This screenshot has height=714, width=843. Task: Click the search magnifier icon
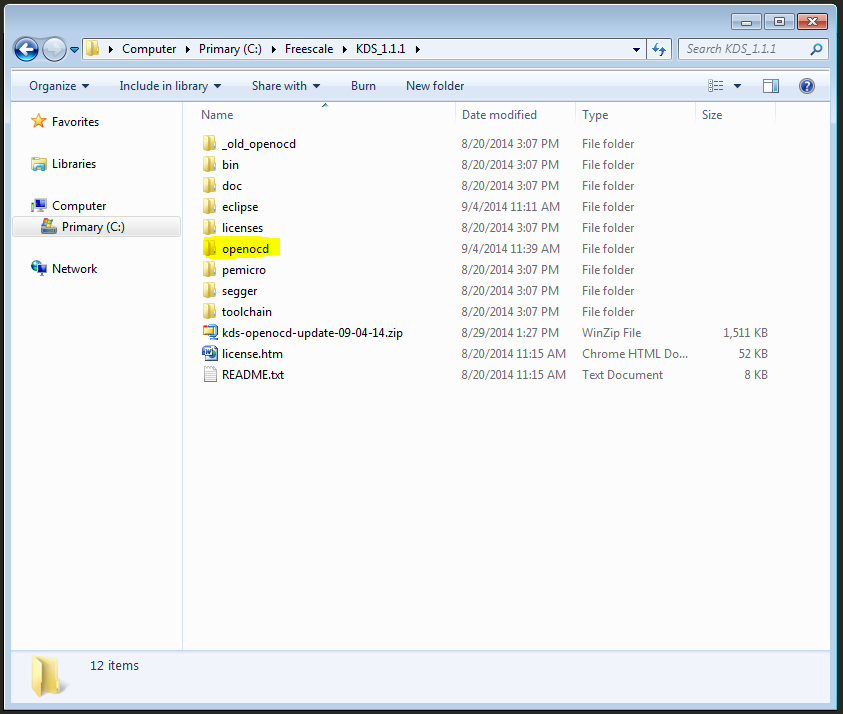point(816,49)
